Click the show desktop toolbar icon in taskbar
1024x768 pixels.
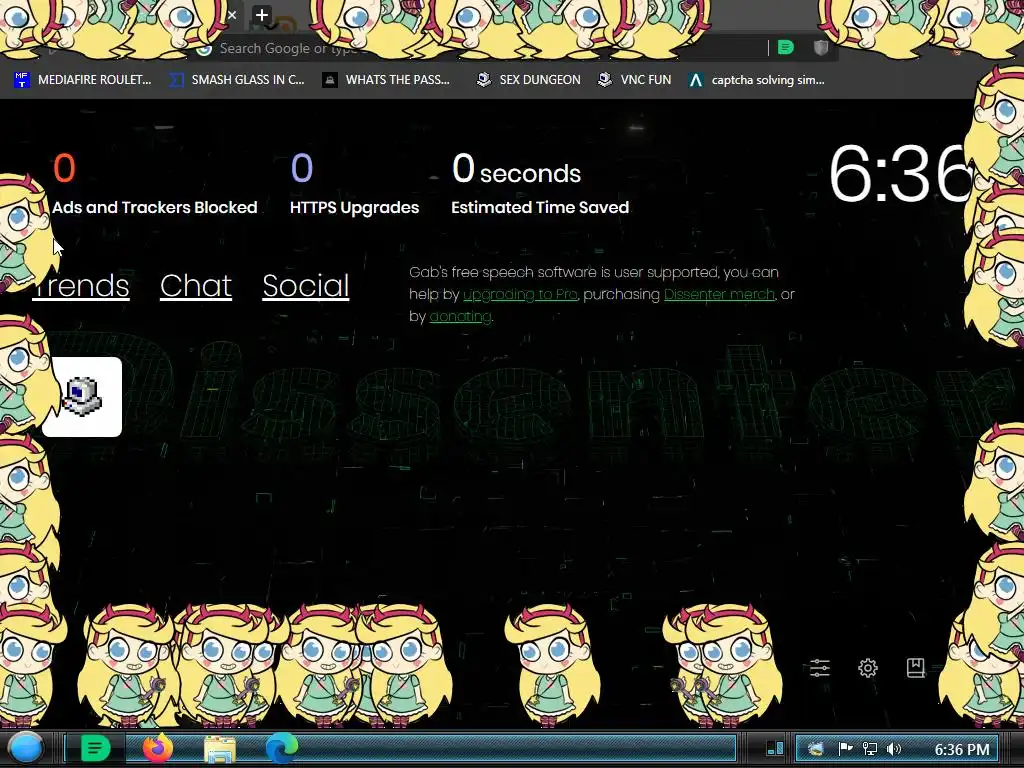coord(775,748)
